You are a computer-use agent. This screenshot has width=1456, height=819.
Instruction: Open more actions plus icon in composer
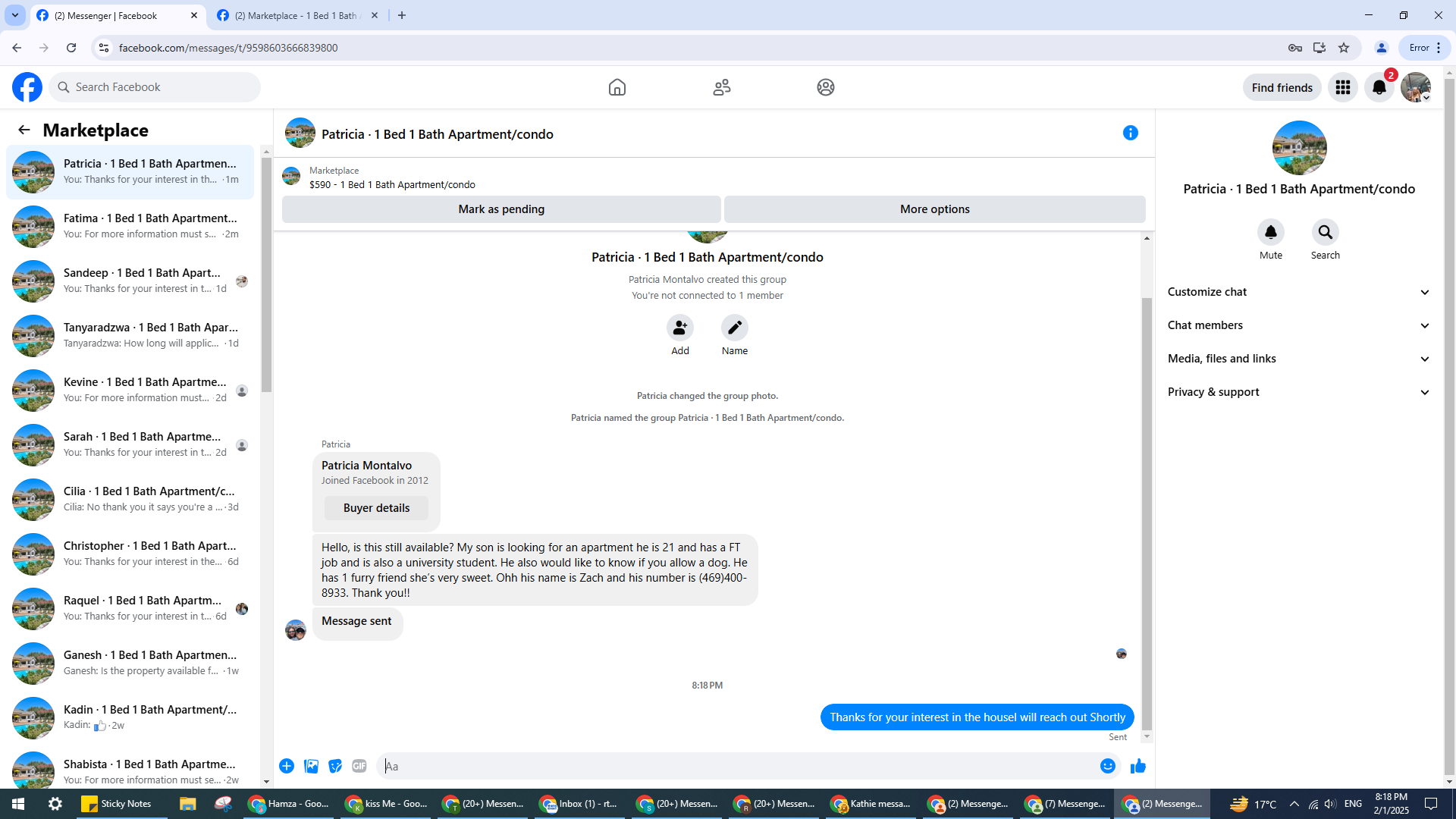tap(287, 766)
